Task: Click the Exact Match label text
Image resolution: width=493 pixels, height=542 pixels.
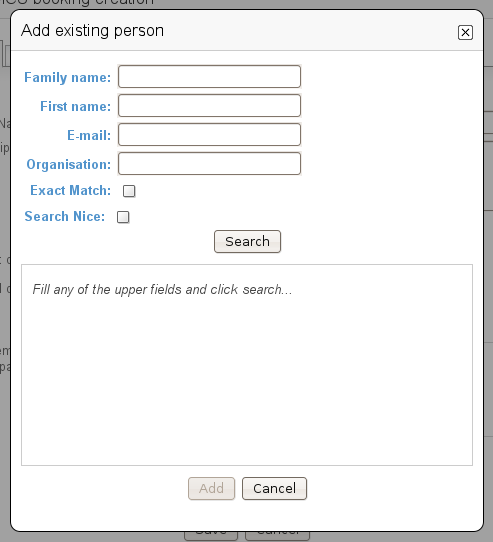Action: click(71, 190)
